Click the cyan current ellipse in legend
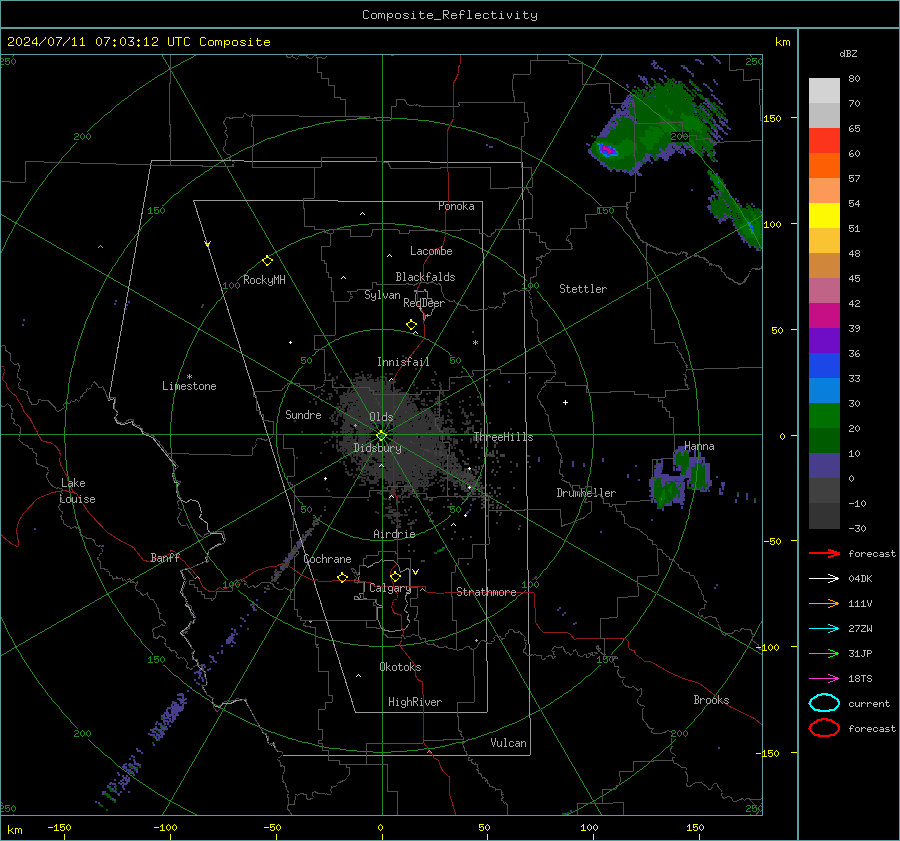The width and height of the screenshot is (900, 841). click(824, 703)
